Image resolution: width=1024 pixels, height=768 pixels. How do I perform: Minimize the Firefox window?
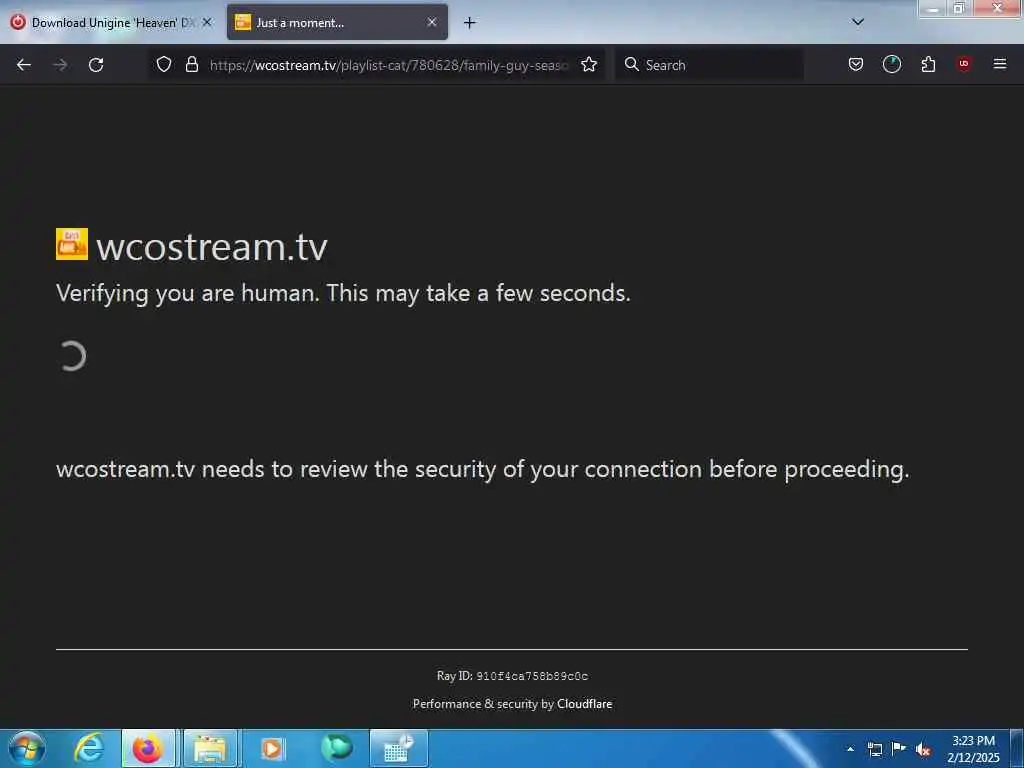pos(933,9)
